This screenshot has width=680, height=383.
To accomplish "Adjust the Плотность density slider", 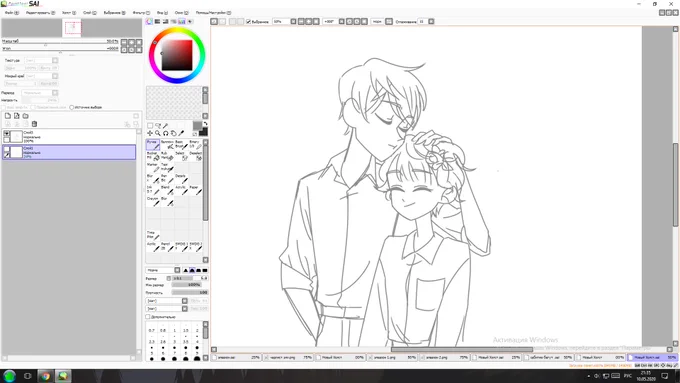I will point(190,292).
